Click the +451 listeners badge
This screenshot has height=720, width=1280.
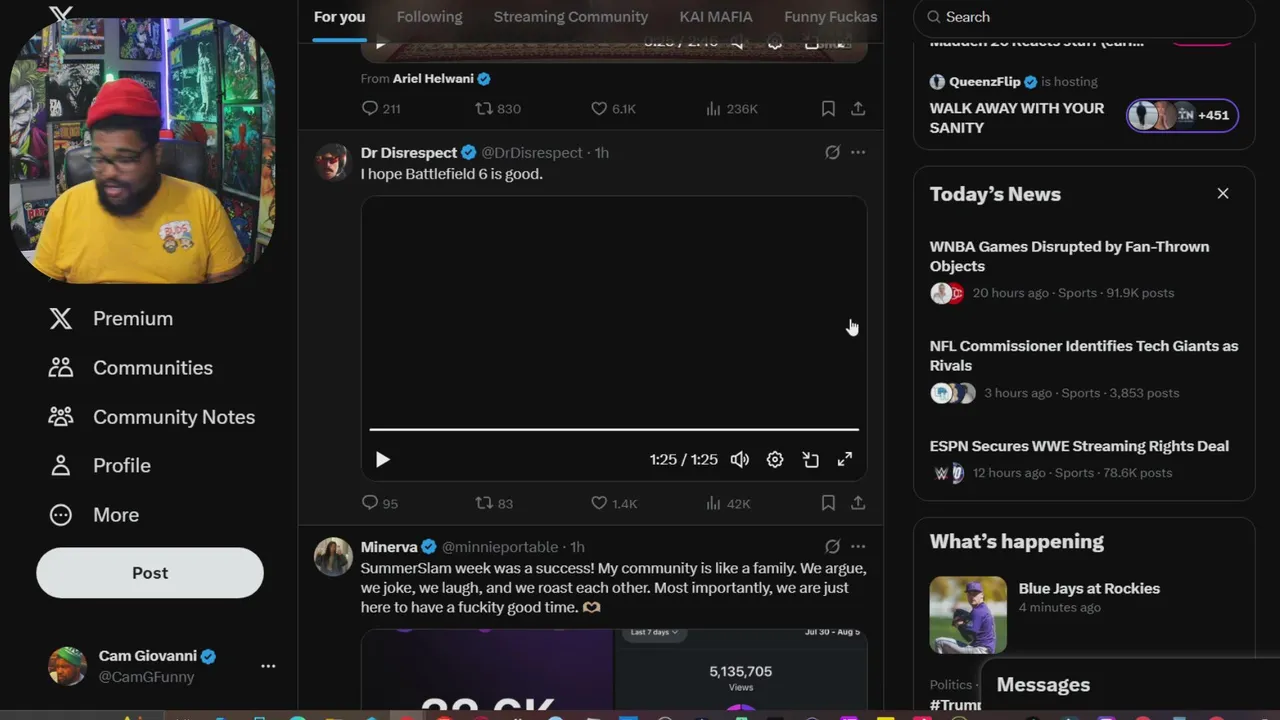click(1183, 115)
